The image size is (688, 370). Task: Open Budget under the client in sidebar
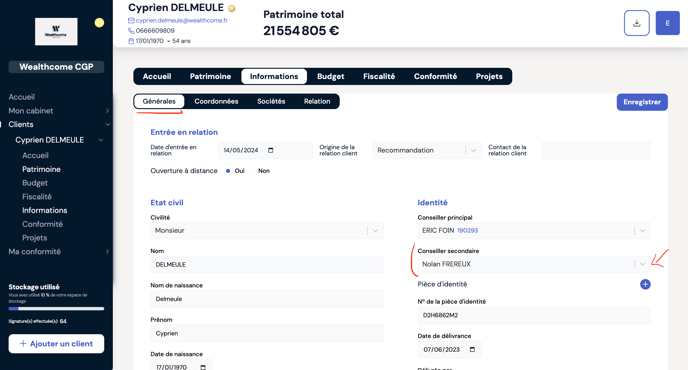click(x=35, y=183)
